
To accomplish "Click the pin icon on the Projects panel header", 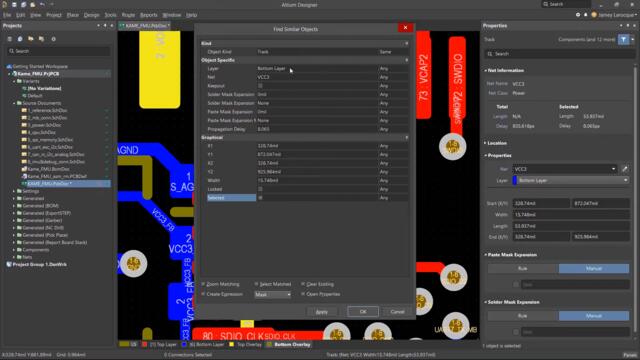I will pyautogui.click(x=105, y=25).
